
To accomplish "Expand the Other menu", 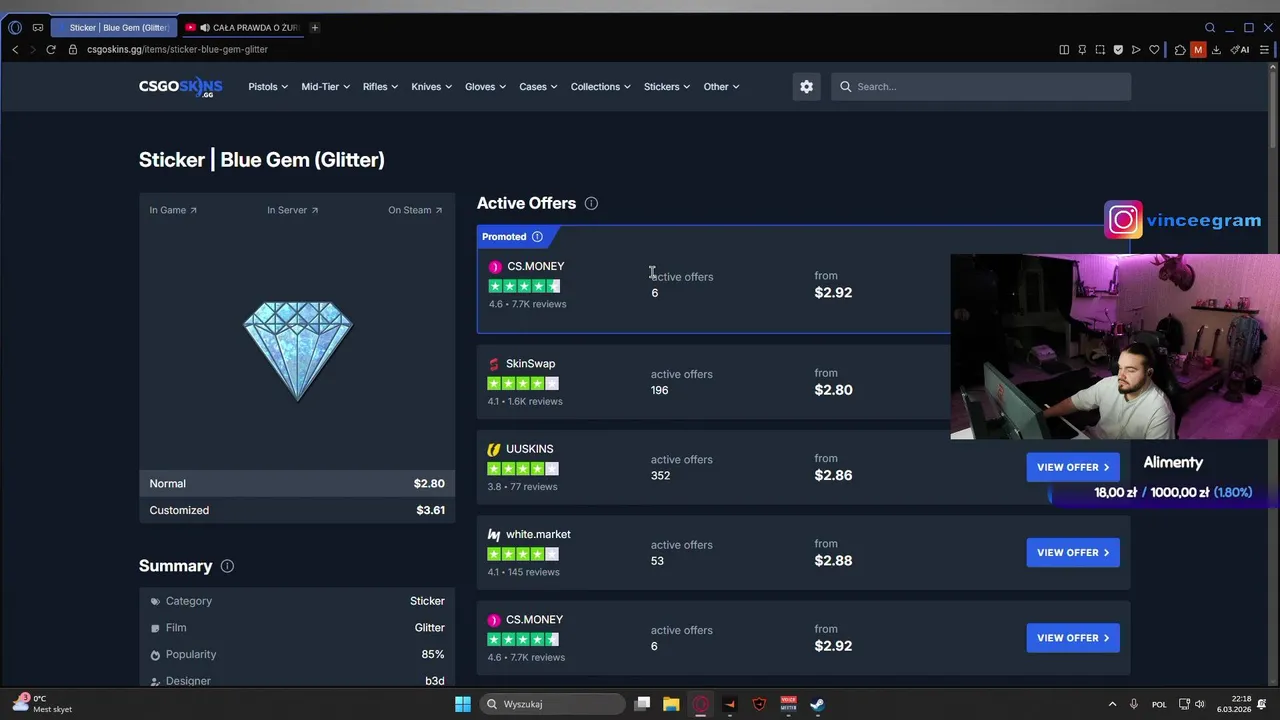I will [721, 87].
